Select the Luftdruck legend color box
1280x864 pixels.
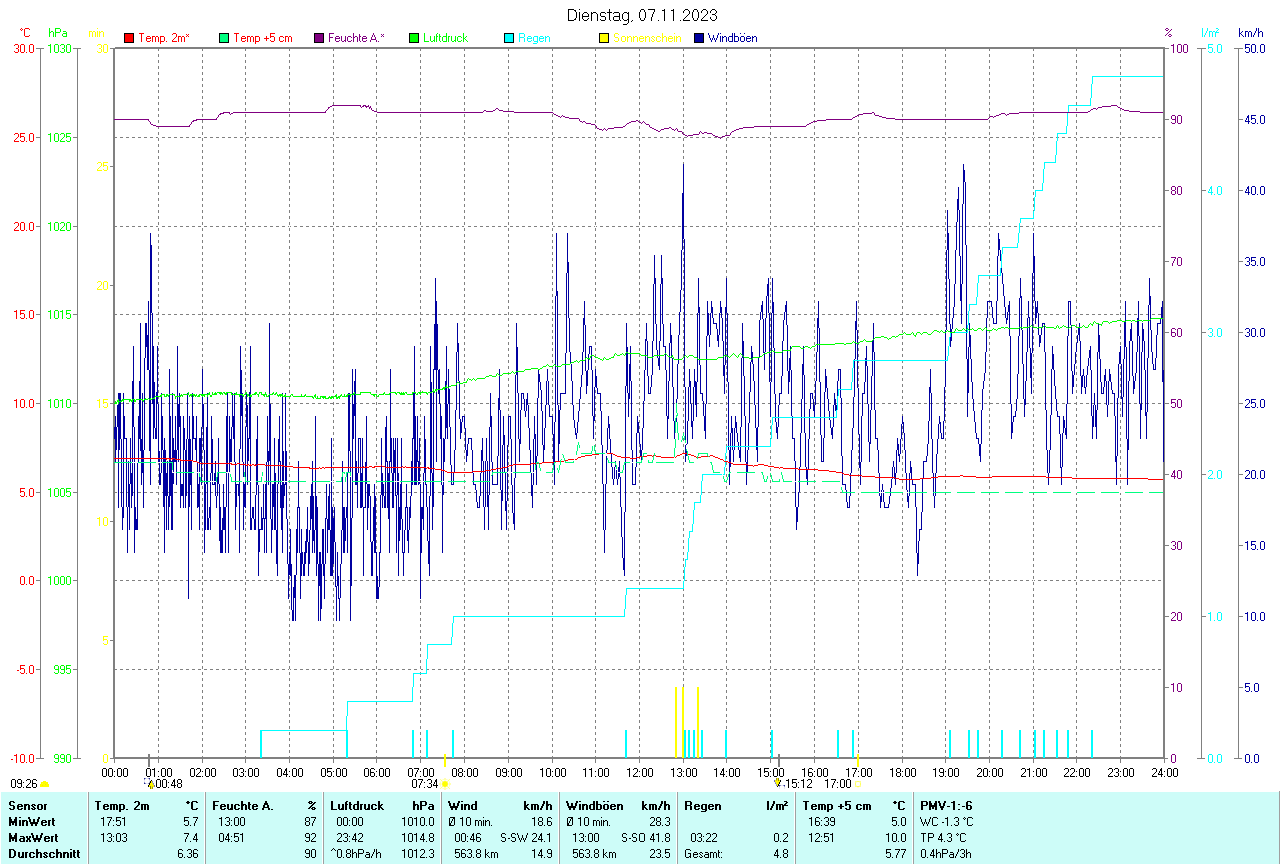(414, 38)
